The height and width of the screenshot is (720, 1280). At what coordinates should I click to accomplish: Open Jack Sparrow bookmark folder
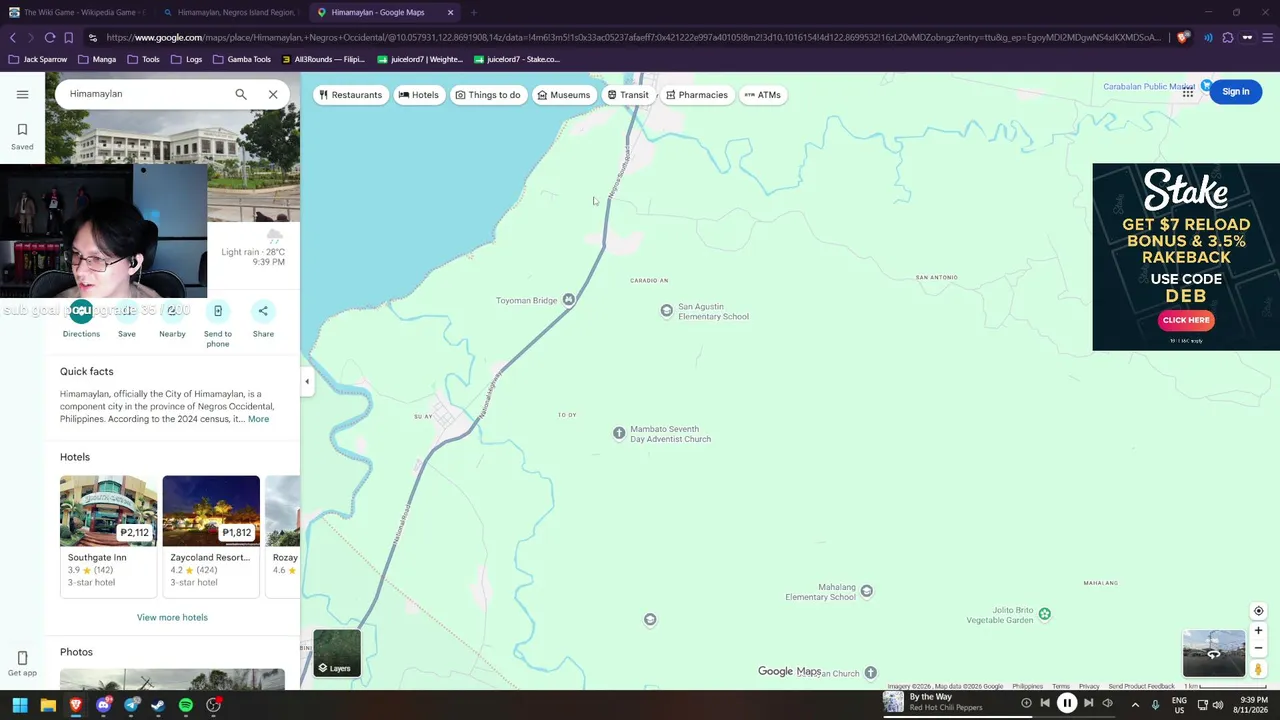pyautogui.click(x=38, y=59)
